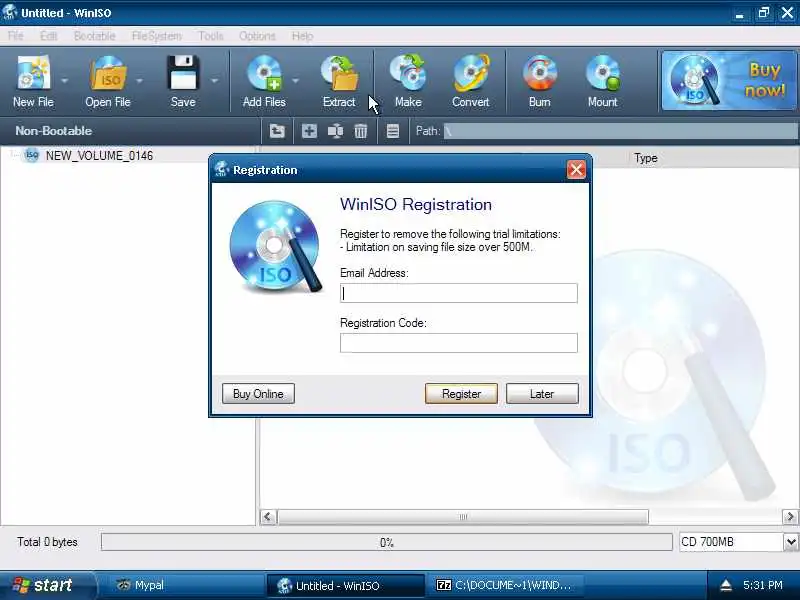This screenshot has width=800, height=600.
Task: Click the rename icon in the path bar
Action: pyautogui.click(x=335, y=131)
